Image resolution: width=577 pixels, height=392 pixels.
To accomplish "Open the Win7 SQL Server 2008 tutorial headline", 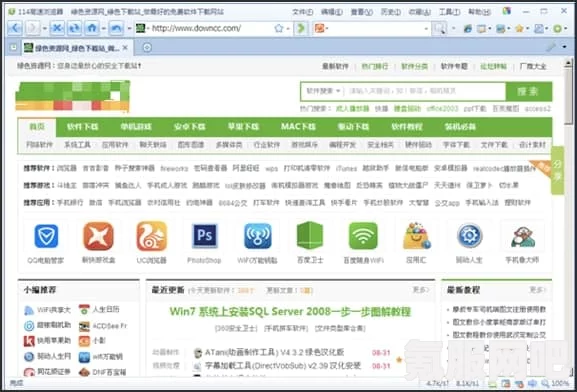I will [290, 312].
